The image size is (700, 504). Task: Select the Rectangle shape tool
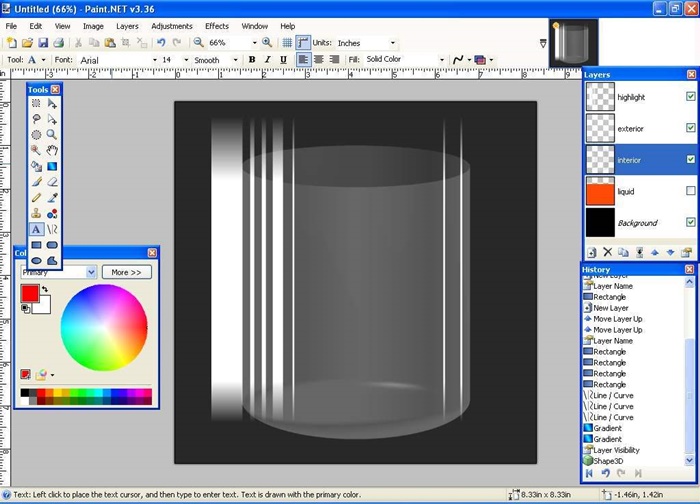pyautogui.click(x=36, y=245)
